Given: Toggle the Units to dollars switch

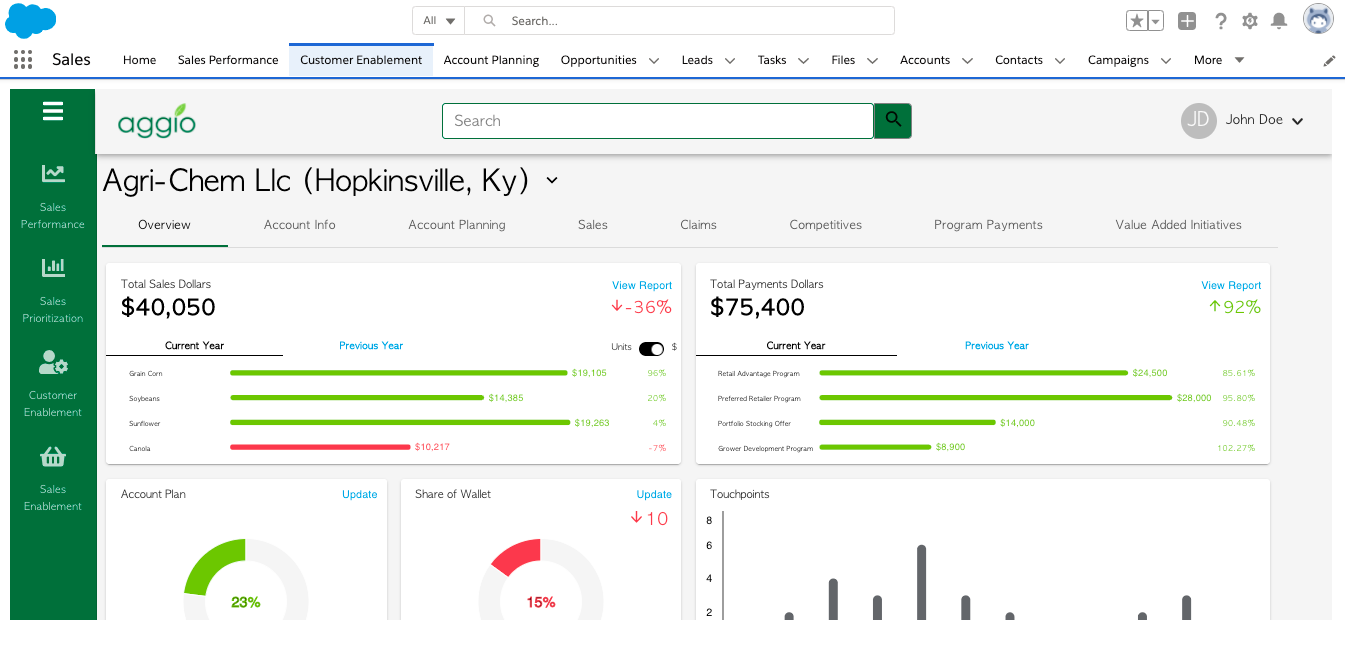Looking at the screenshot, I should [651, 348].
